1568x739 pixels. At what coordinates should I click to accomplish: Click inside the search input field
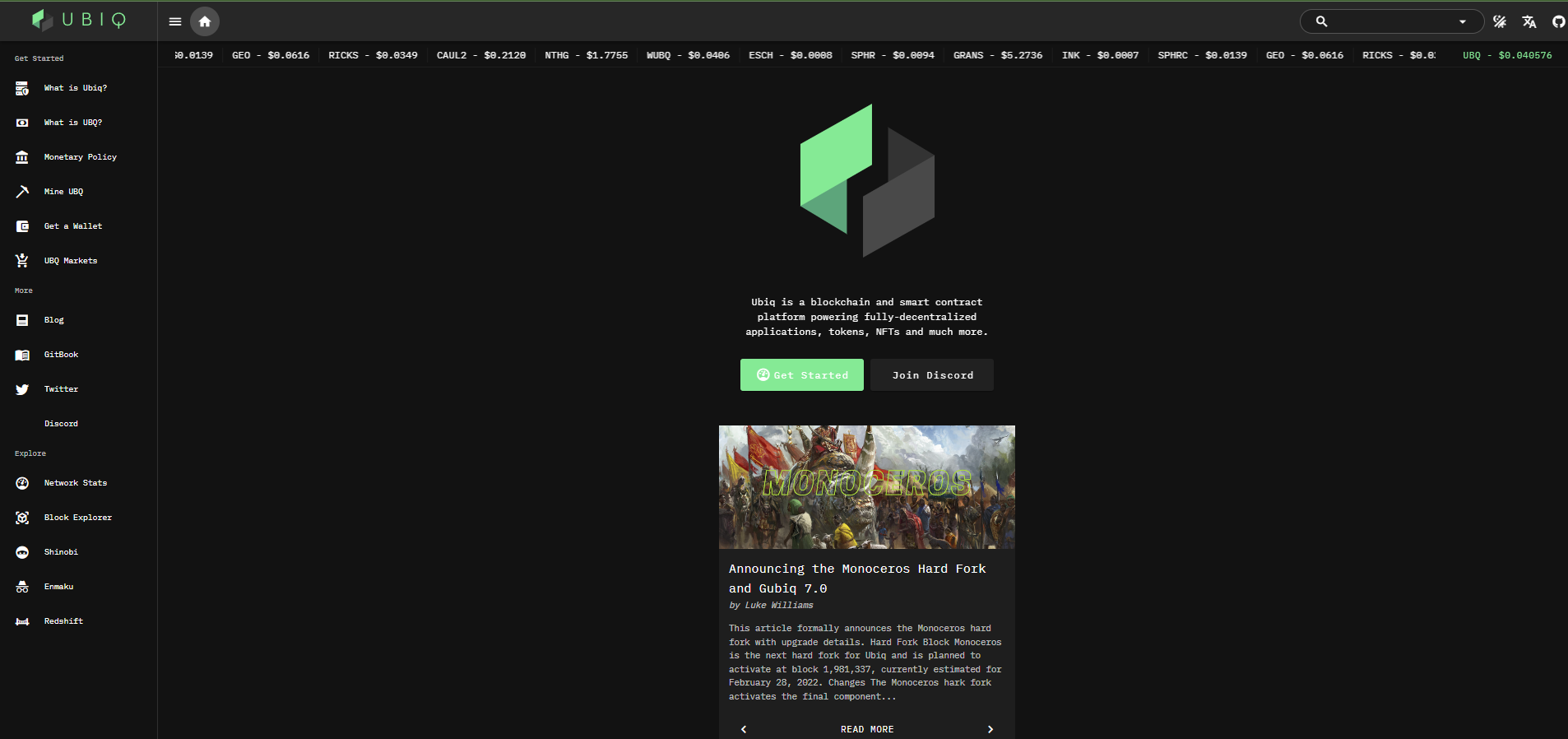(1392, 21)
